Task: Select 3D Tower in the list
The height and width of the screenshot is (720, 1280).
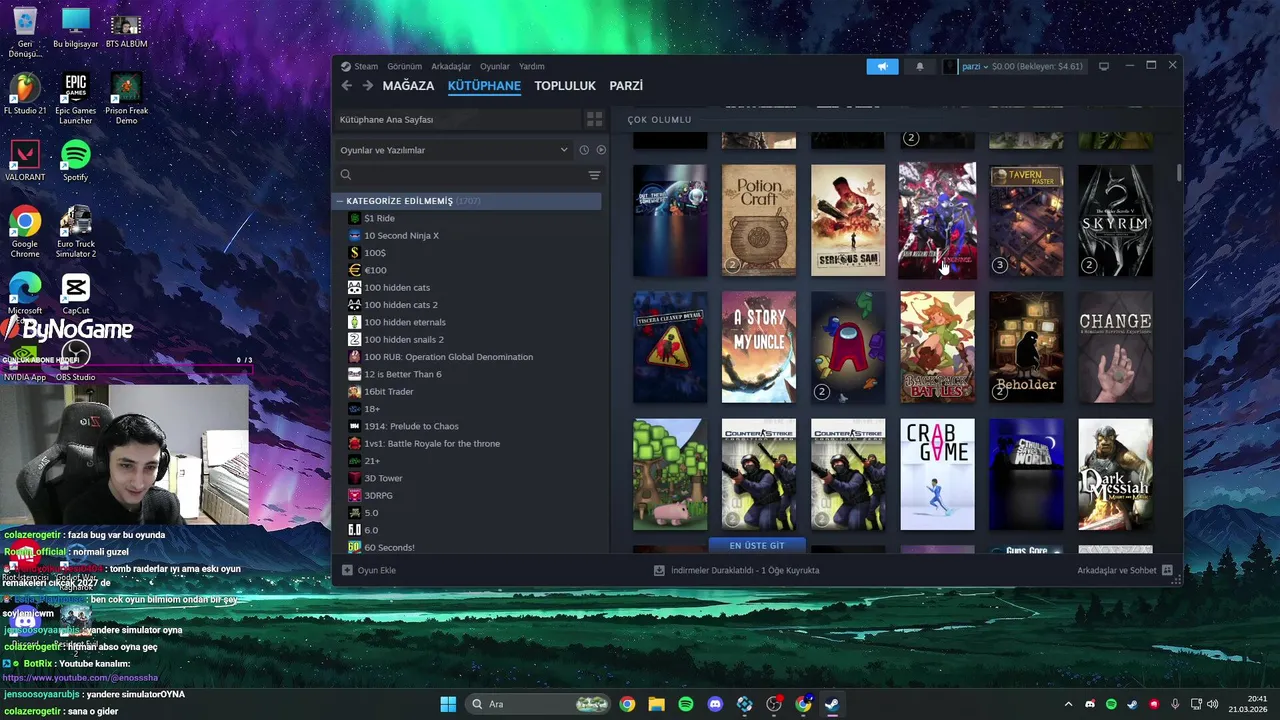Action: [x=383, y=478]
